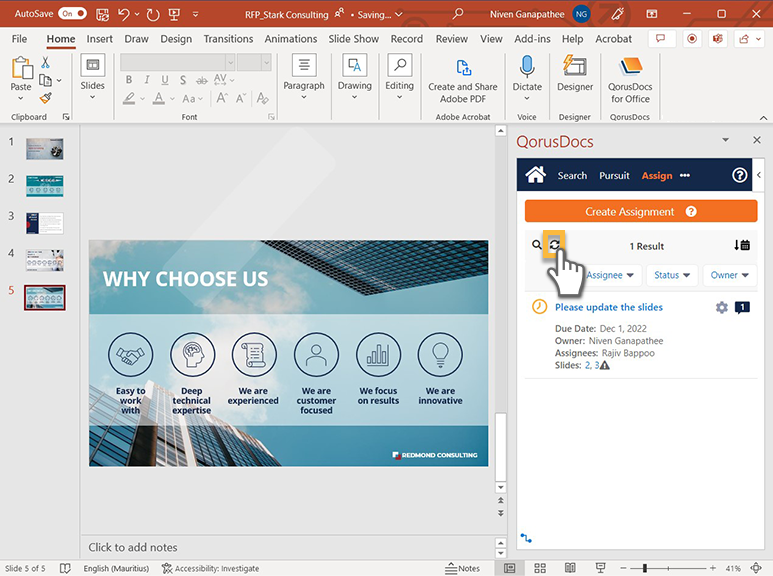Image resolution: width=773 pixels, height=576 pixels.
Task: Switch to Slide Sorter view
Action: (x=540, y=568)
